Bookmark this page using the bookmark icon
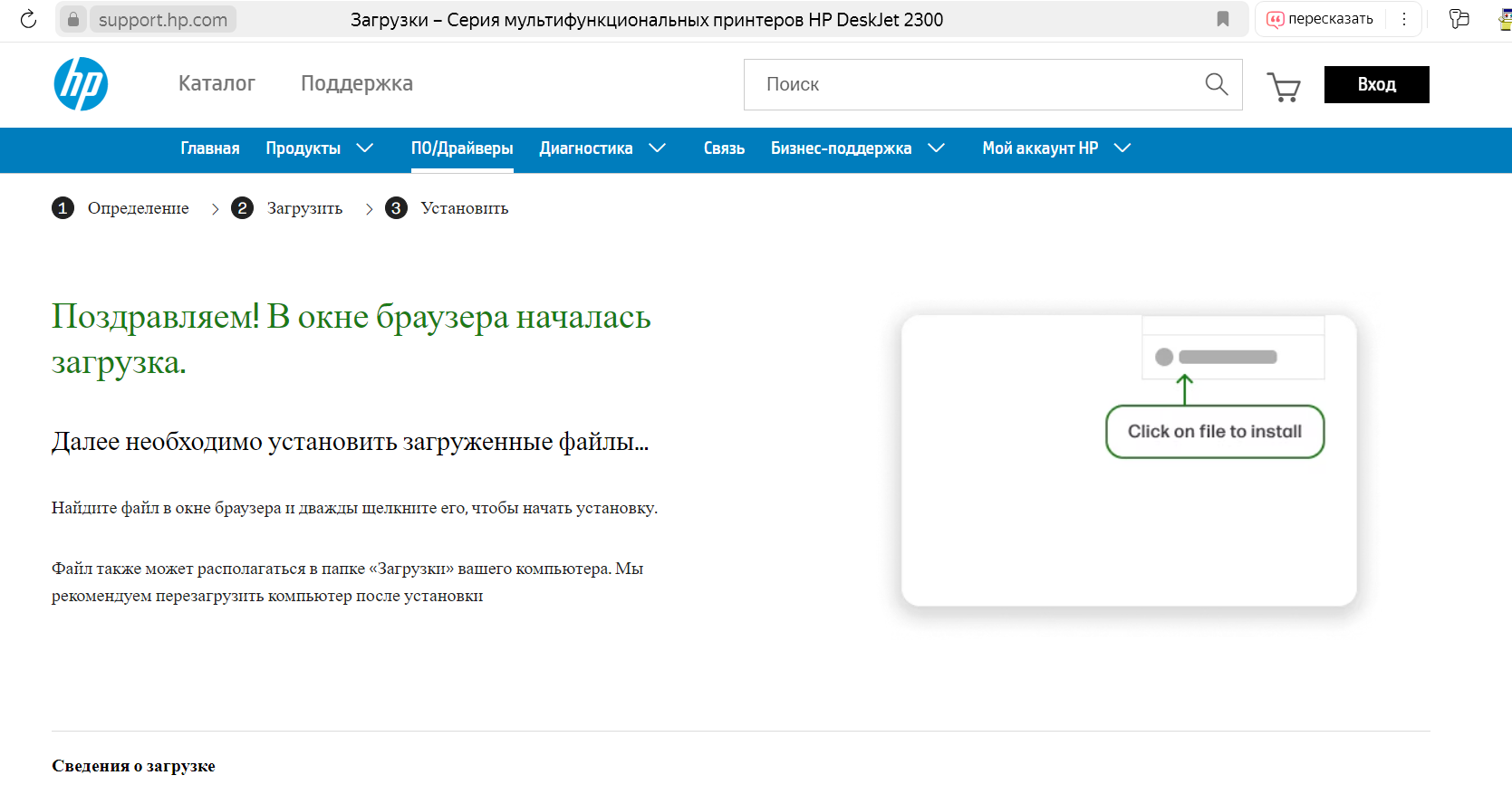 (x=1223, y=19)
